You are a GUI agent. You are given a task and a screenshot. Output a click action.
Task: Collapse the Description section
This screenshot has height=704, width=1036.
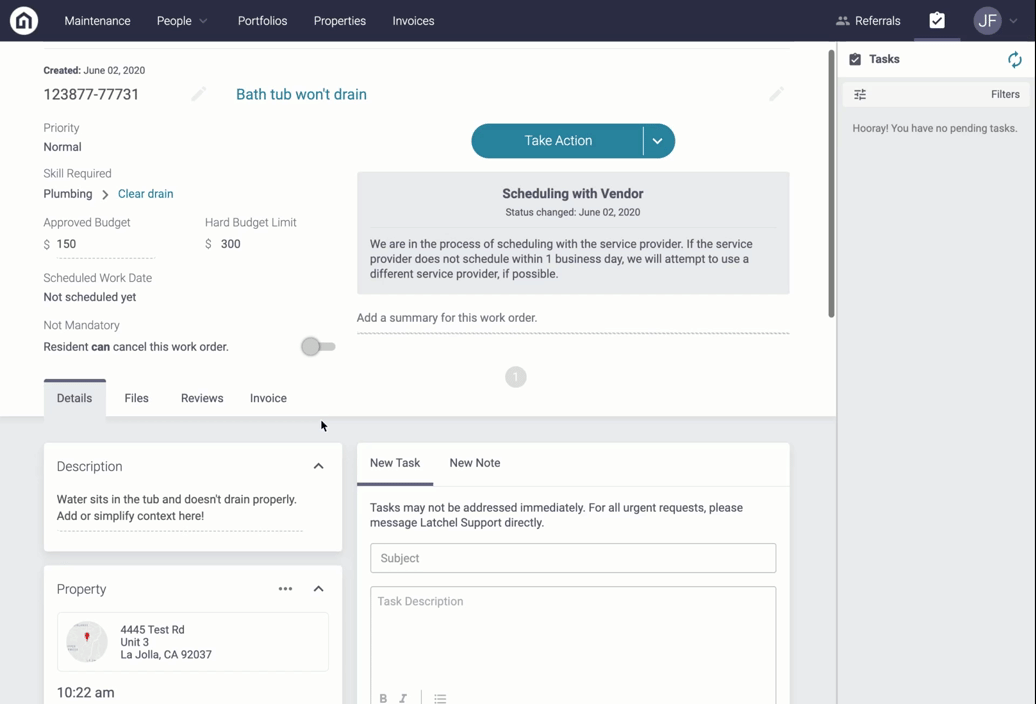[318, 466]
